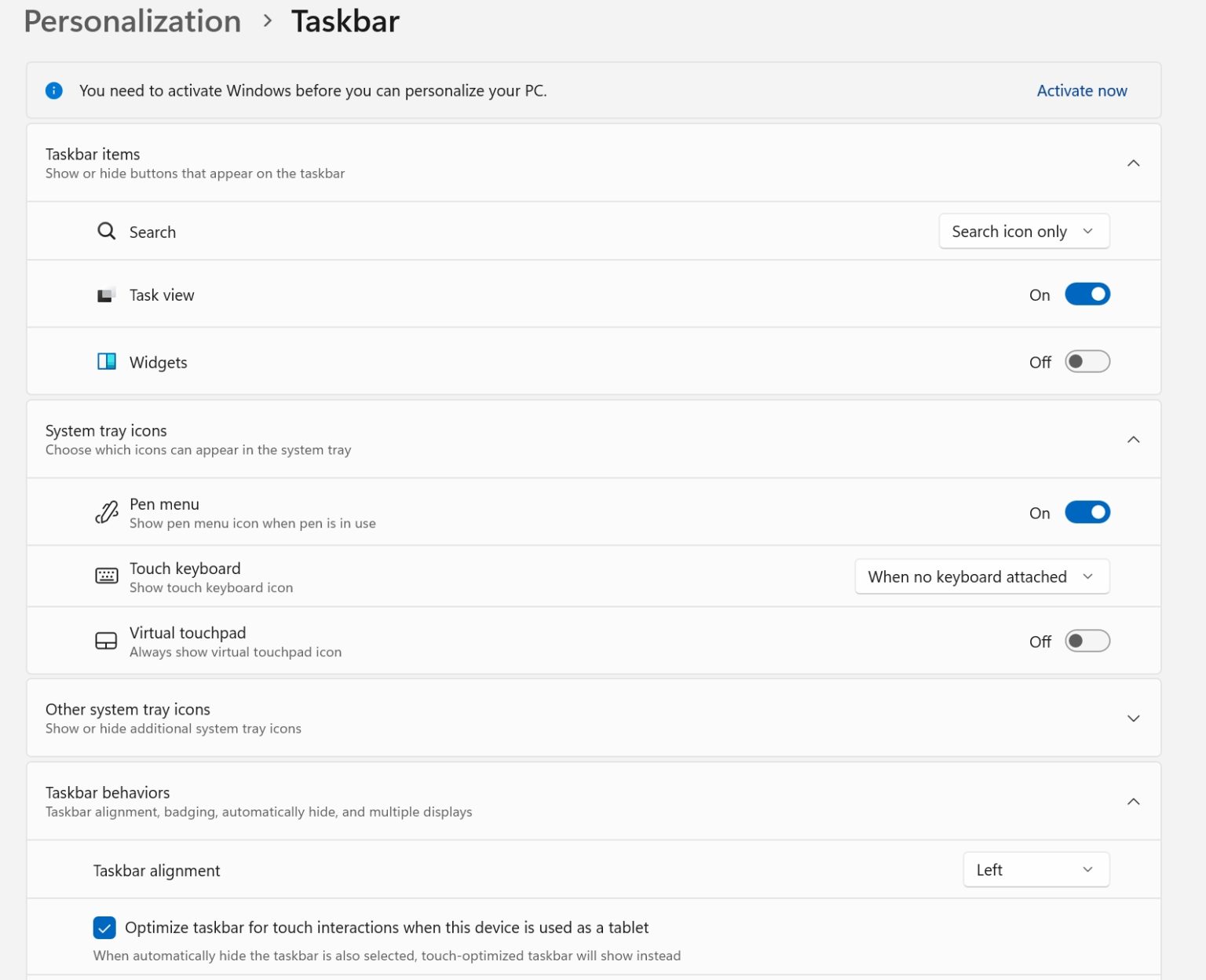Click the Task view icon
The height and width of the screenshot is (980, 1206).
[x=106, y=294]
